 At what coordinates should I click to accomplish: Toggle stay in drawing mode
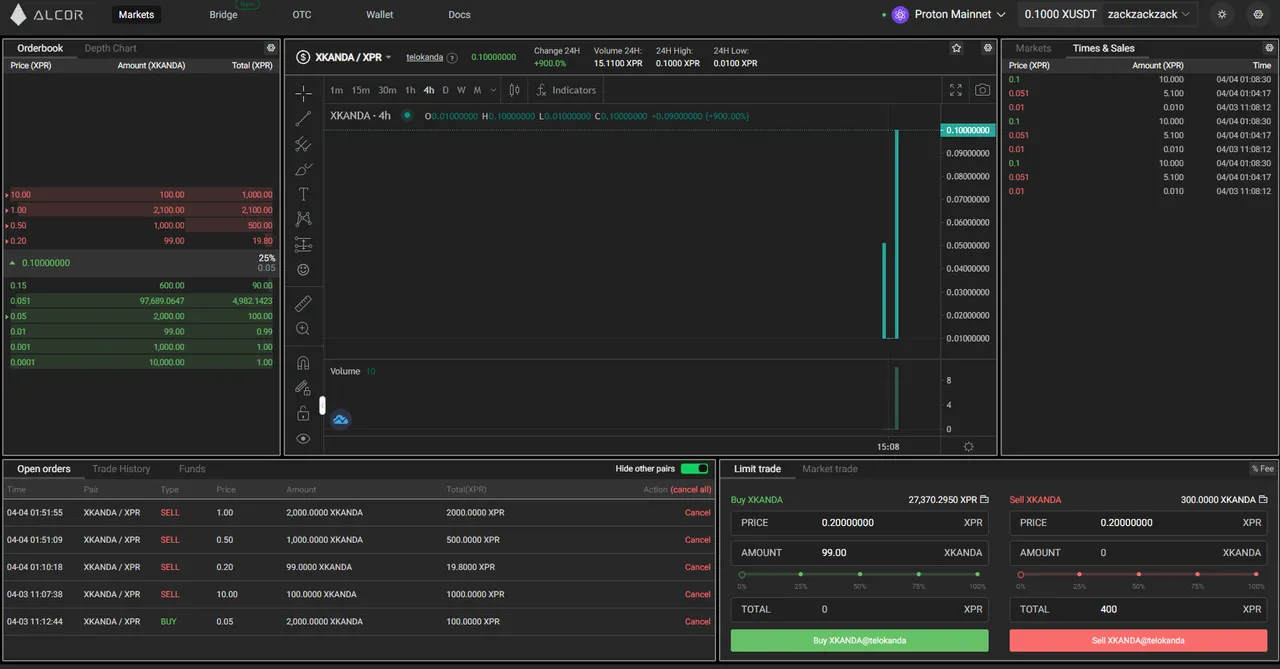pos(304,388)
